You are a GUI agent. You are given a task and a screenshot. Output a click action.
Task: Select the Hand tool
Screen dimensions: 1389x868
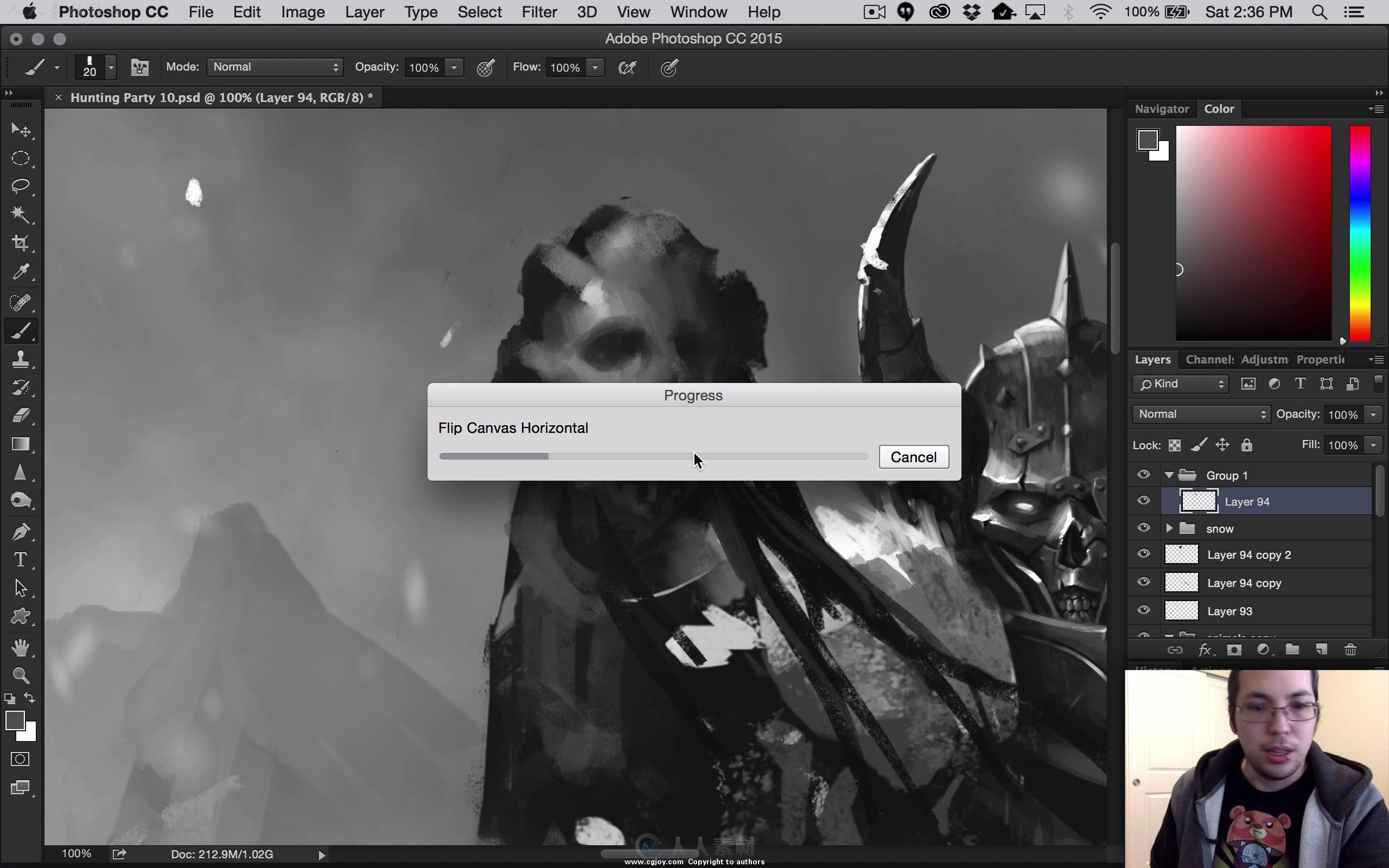click(x=21, y=648)
